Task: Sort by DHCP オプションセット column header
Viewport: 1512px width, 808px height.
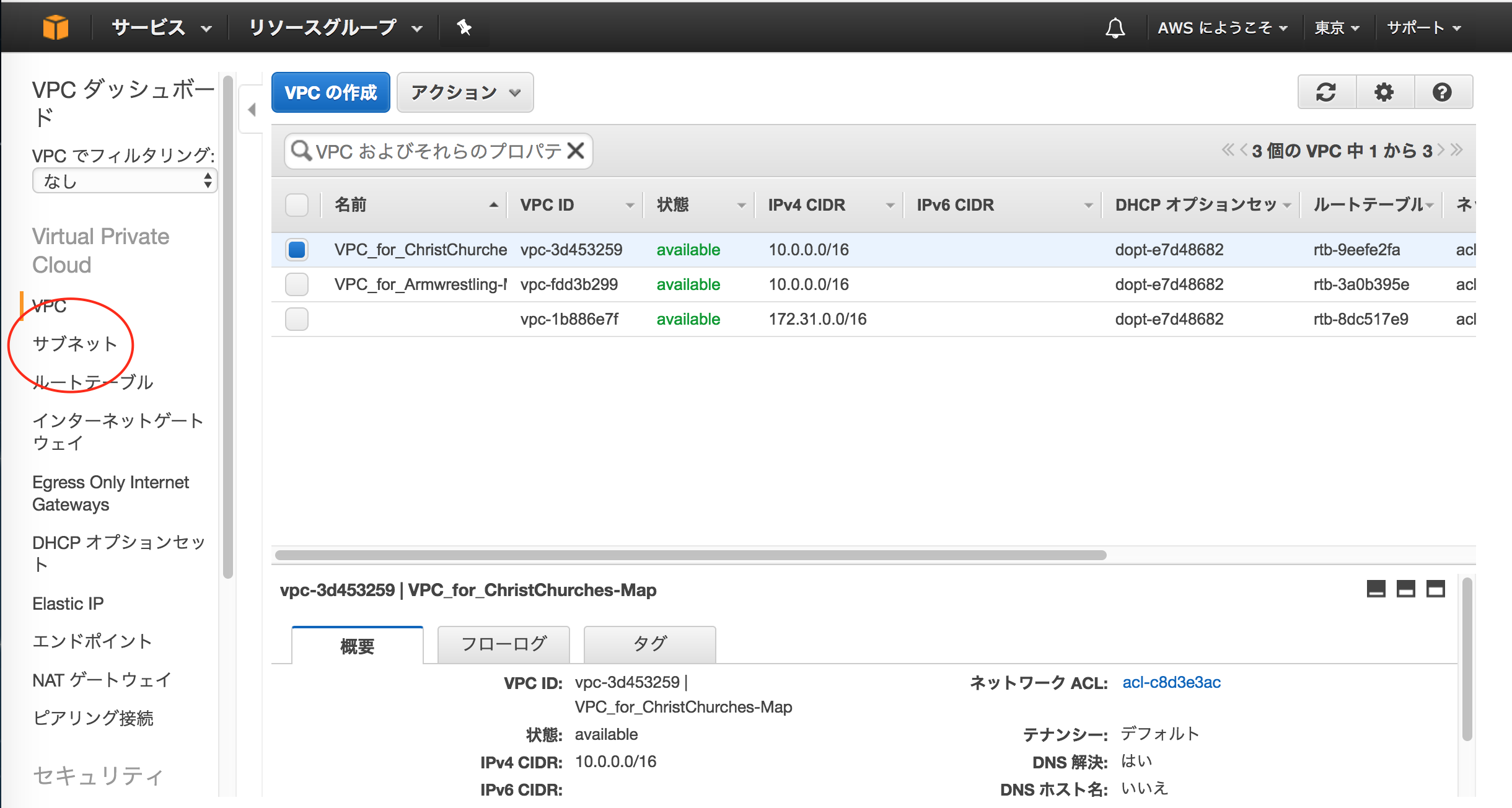Action: click(1202, 205)
